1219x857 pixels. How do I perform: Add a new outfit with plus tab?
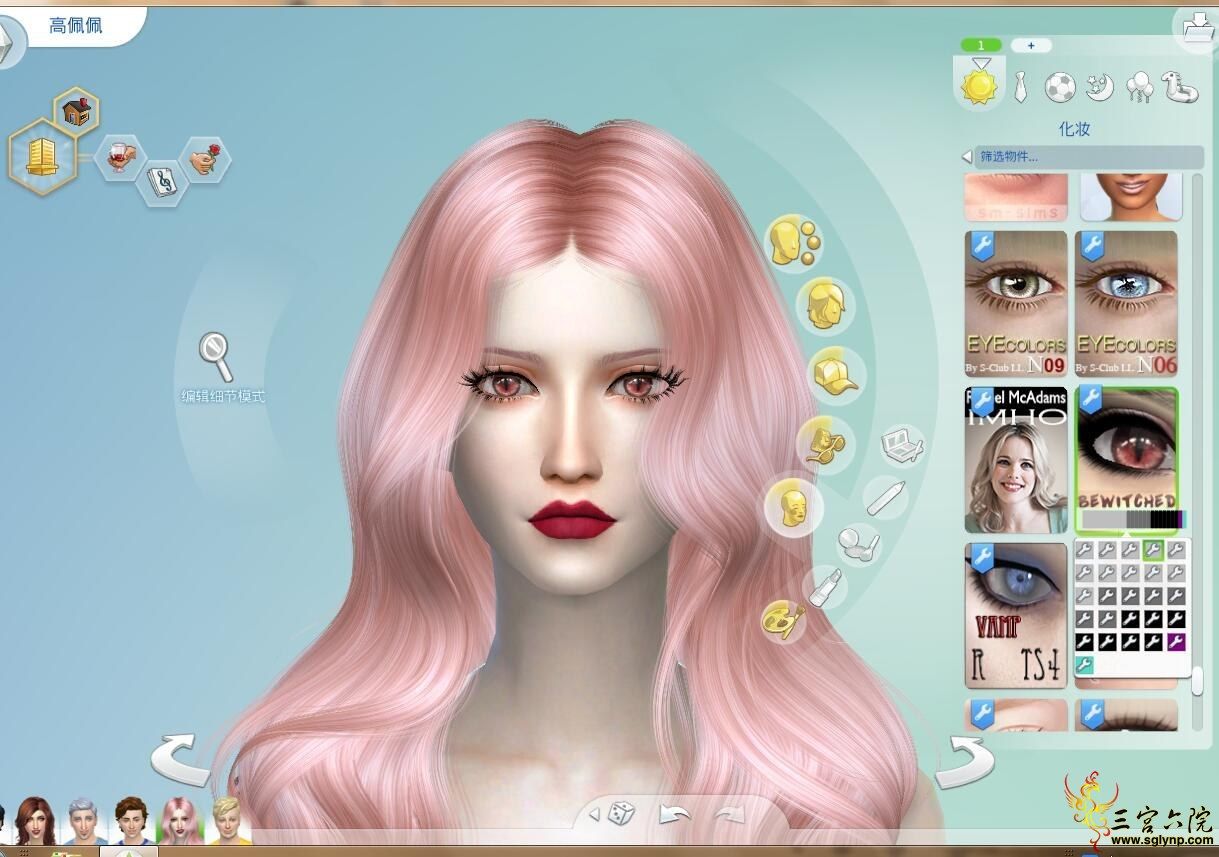(1031, 45)
